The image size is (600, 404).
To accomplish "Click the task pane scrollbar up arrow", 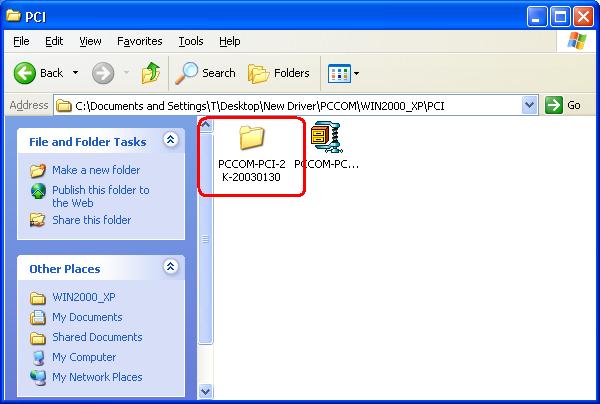I will (x=205, y=124).
